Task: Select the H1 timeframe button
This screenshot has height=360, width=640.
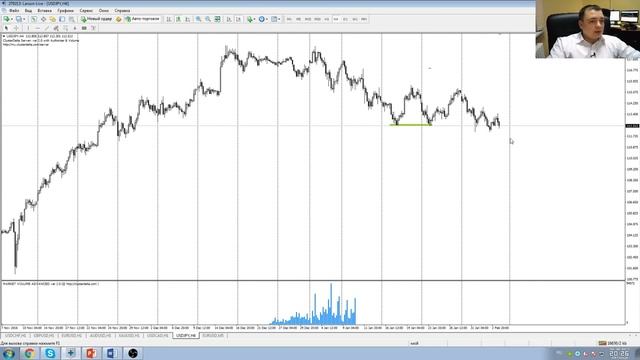Action: [327, 19]
